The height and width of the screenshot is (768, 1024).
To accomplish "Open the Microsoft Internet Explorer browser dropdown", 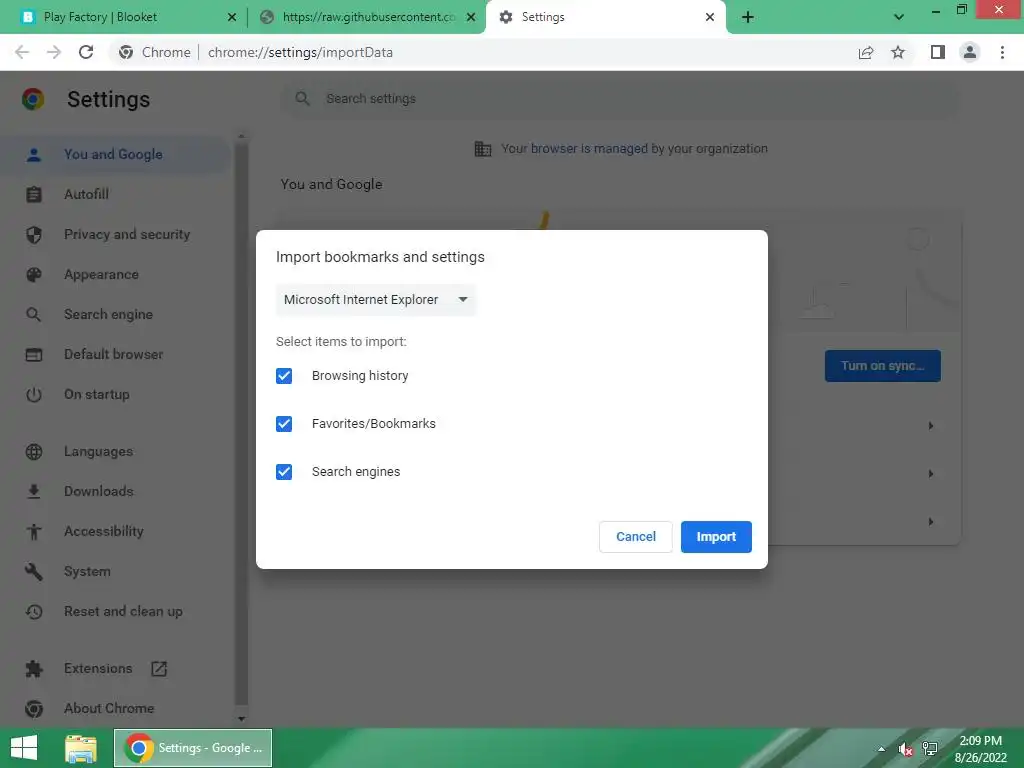I will tap(376, 300).
